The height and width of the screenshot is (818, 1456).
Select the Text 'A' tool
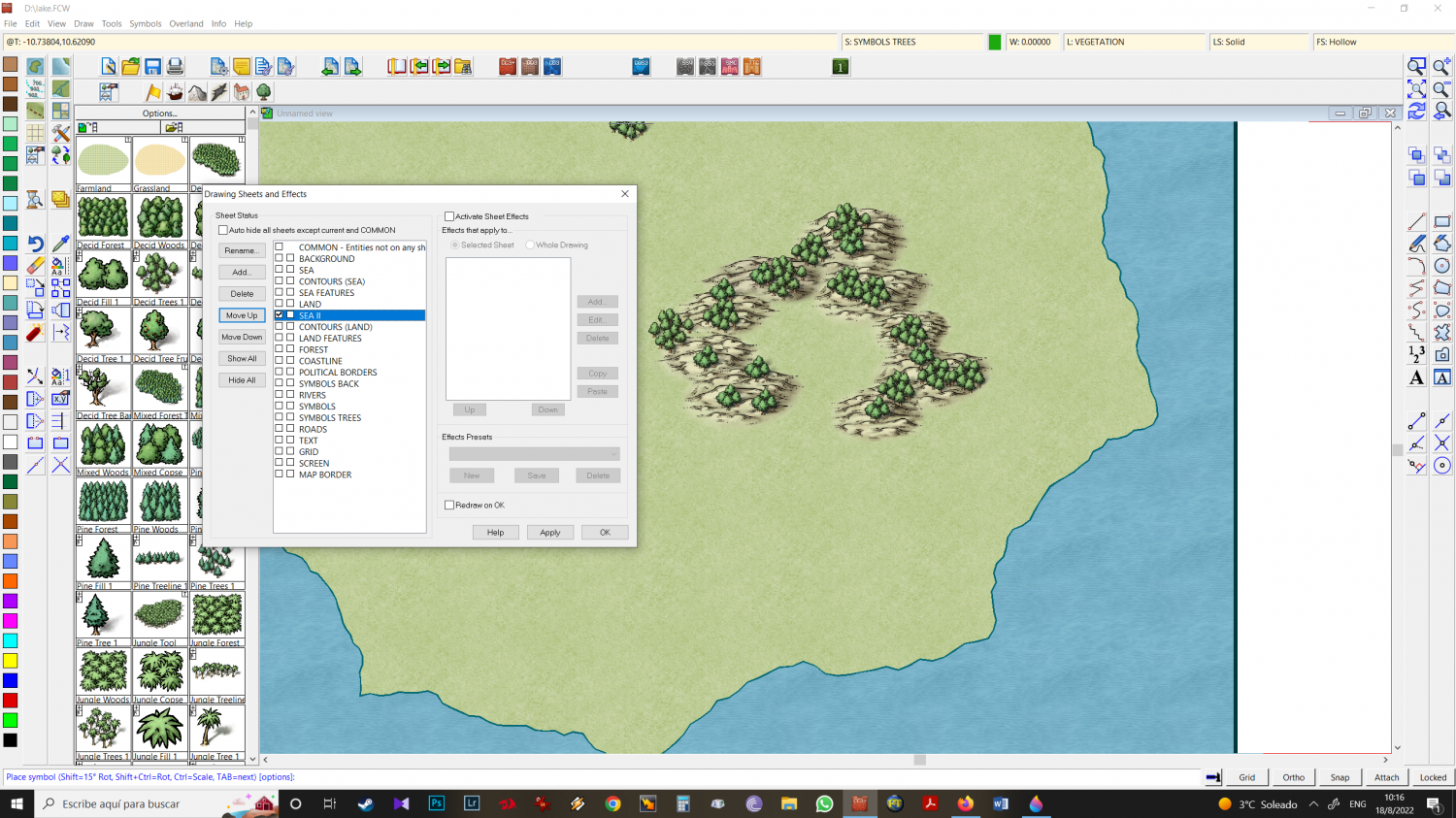point(1417,377)
